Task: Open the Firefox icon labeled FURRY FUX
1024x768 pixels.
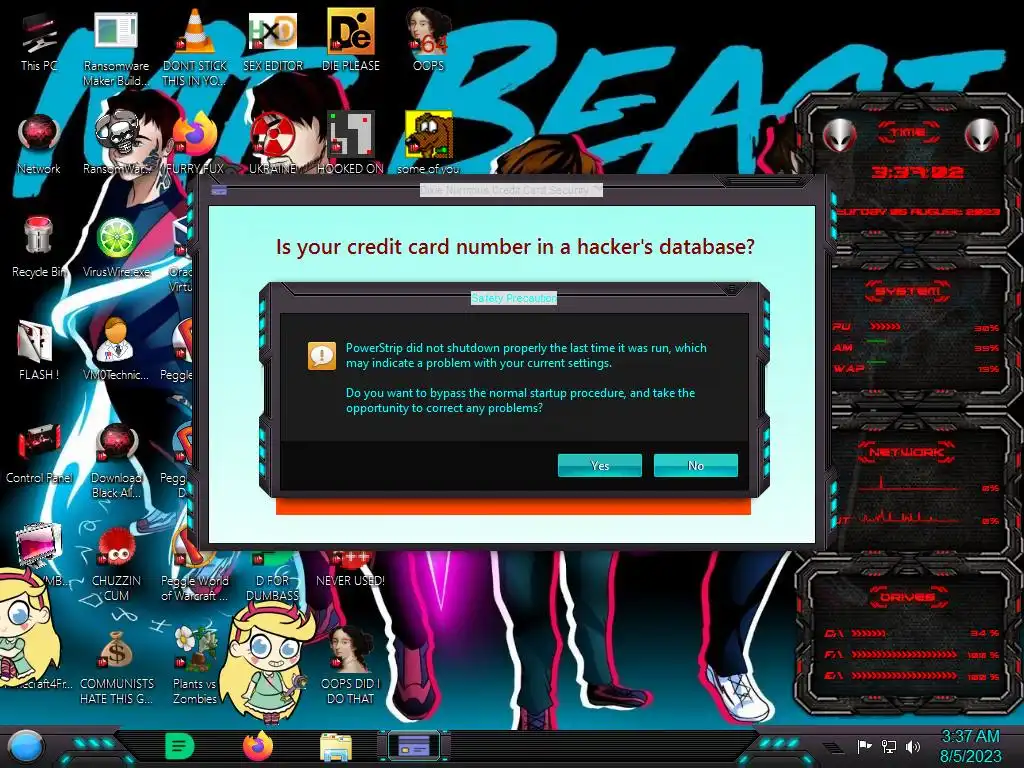Action: point(195,144)
